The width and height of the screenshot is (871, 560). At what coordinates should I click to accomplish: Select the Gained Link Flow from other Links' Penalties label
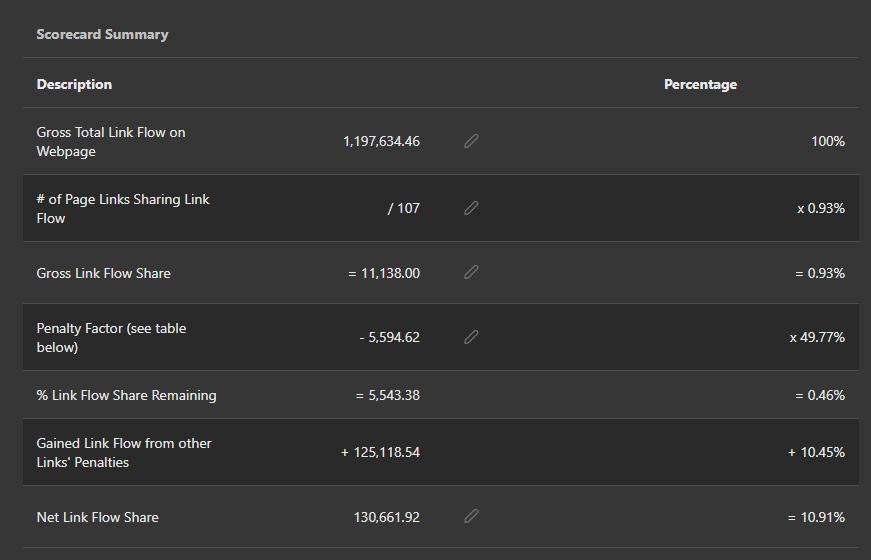[124, 452]
